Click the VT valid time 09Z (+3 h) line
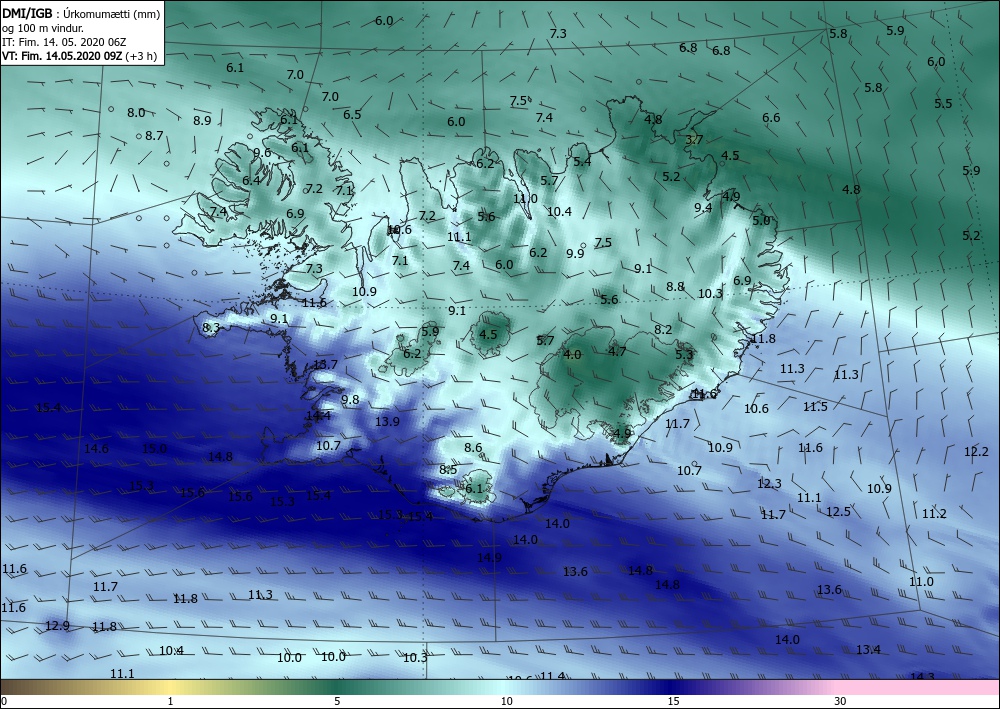The height and width of the screenshot is (709, 1000). click(x=80, y=55)
